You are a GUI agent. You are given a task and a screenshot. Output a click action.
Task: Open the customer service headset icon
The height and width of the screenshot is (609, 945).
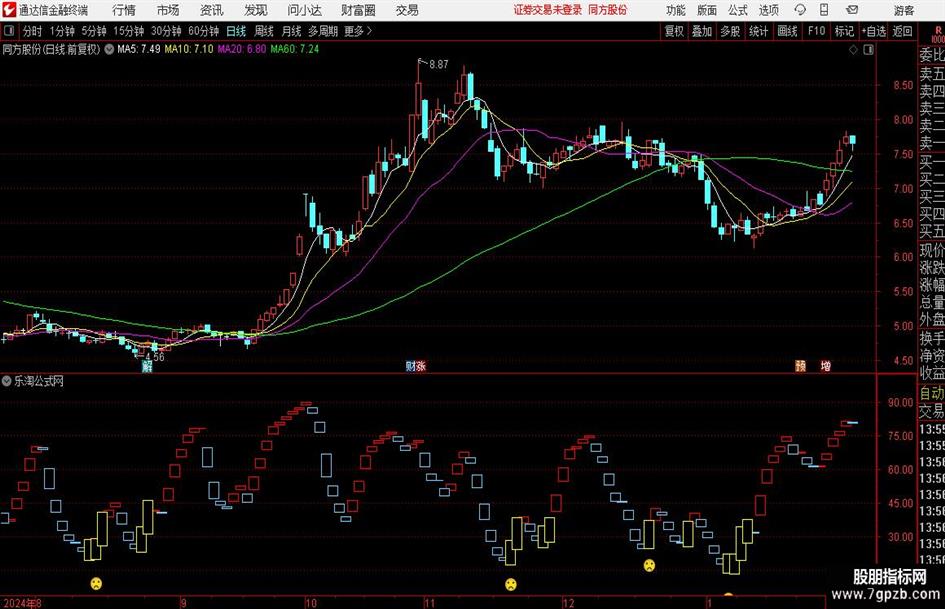pos(800,10)
